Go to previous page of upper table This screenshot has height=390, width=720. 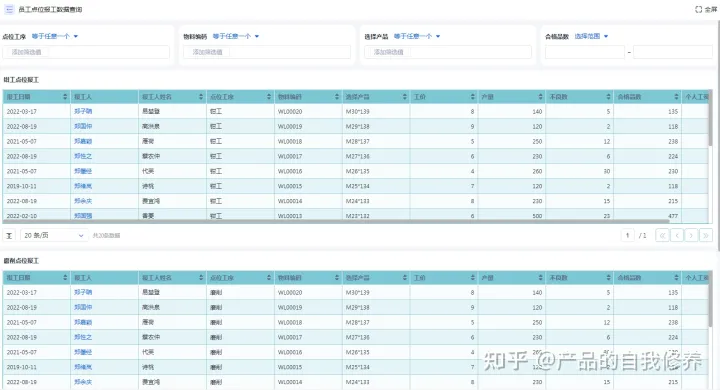677,235
